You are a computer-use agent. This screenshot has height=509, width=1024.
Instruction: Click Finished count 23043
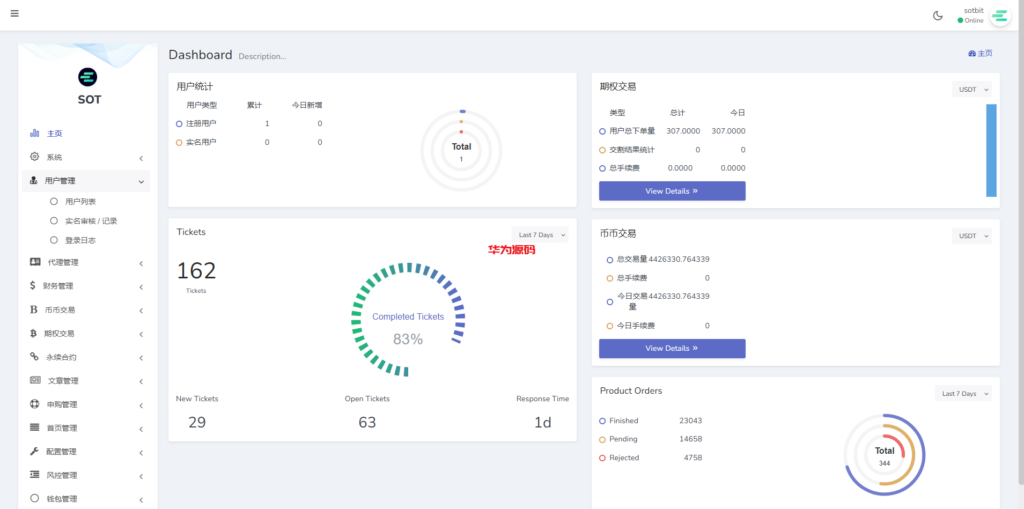(x=690, y=421)
